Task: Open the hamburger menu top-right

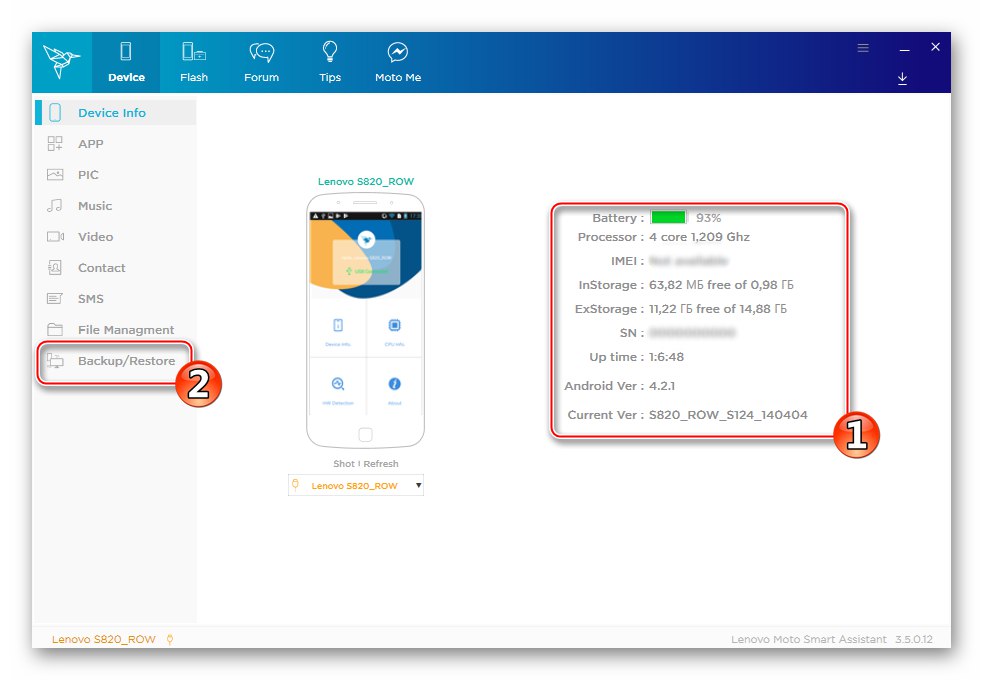Action: point(862,47)
